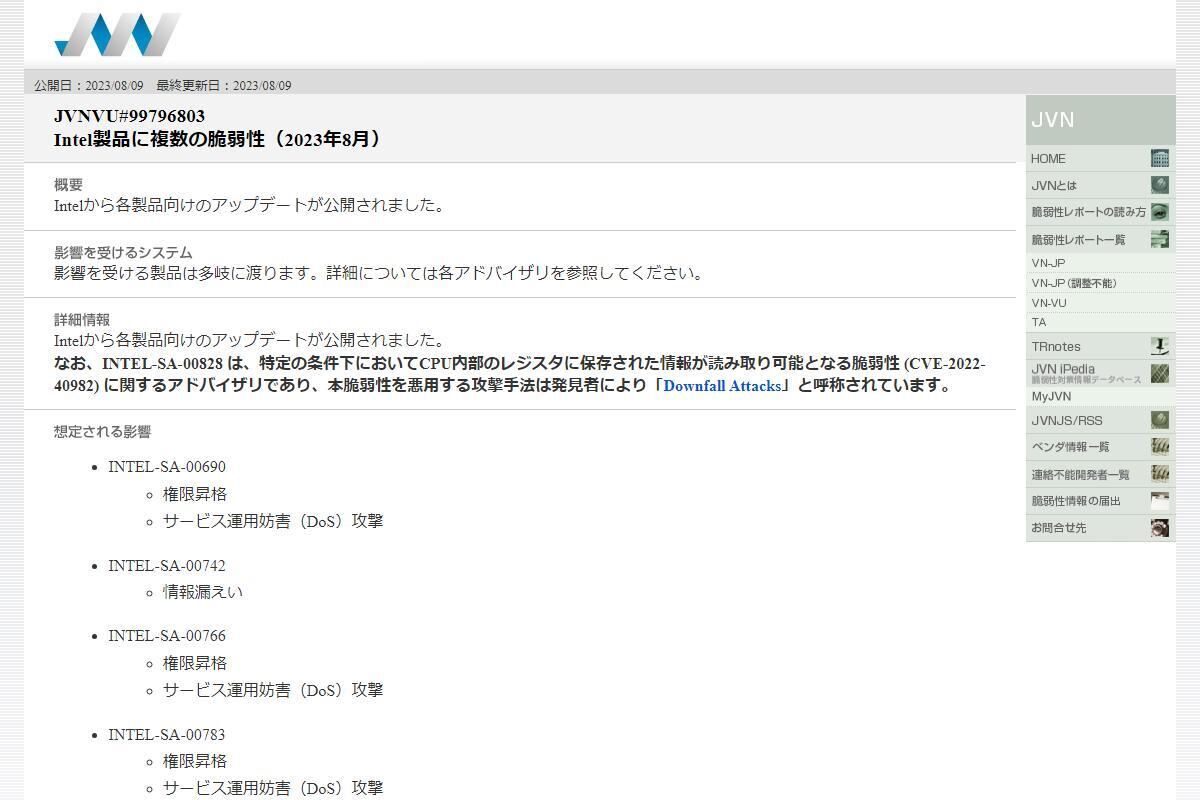Click the 詳細情報 section heading
The image size is (1200, 800).
pyautogui.click(x=82, y=320)
